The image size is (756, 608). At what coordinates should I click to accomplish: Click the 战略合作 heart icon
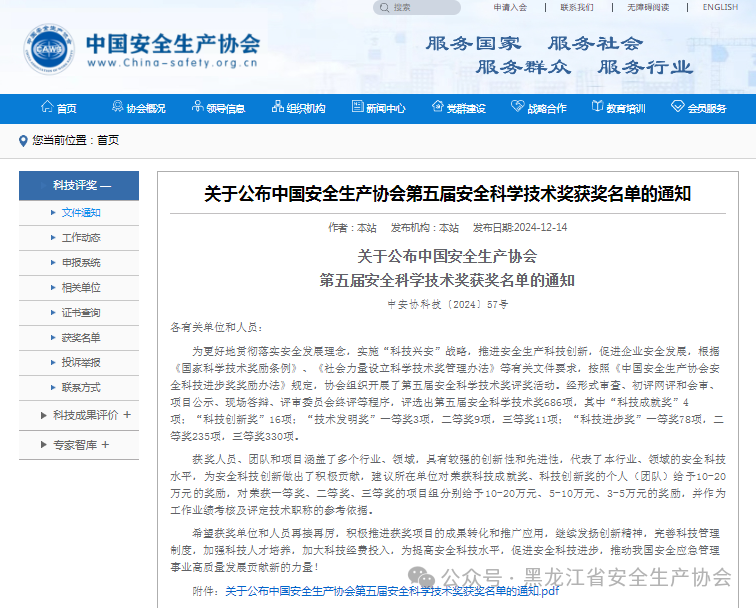point(517,108)
